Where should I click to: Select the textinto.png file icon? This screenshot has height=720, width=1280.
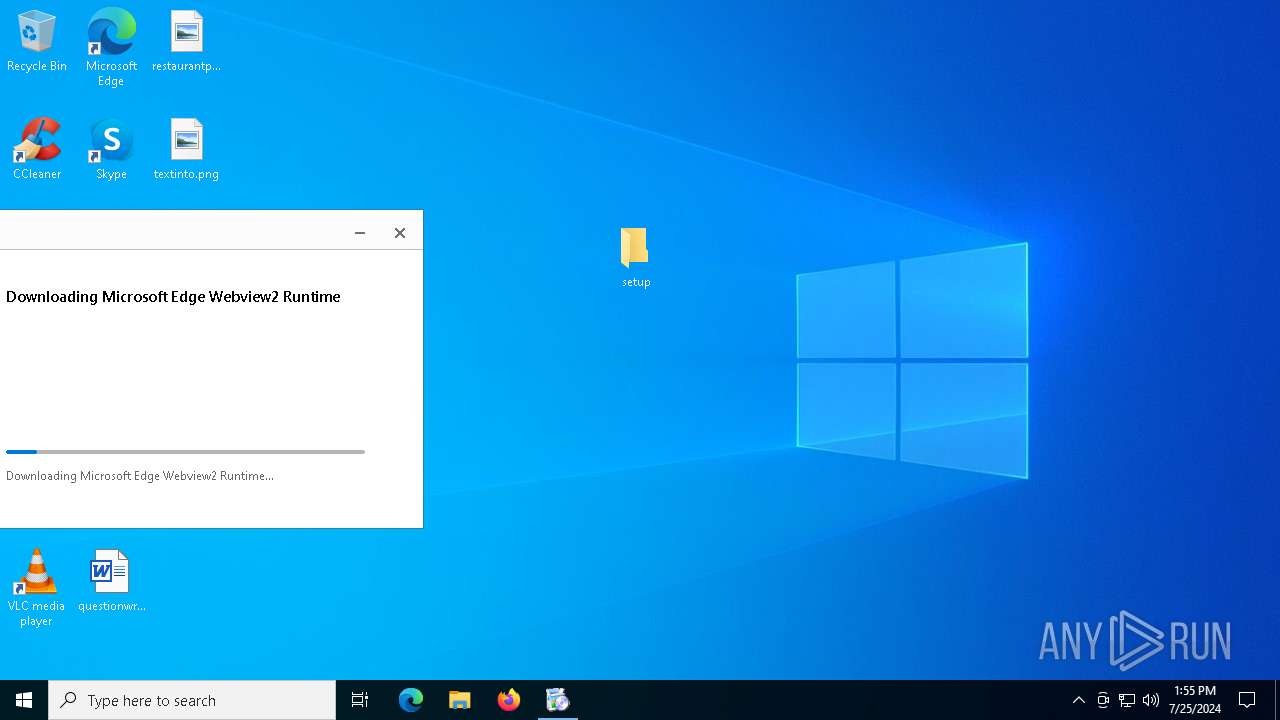click(186, 150)
